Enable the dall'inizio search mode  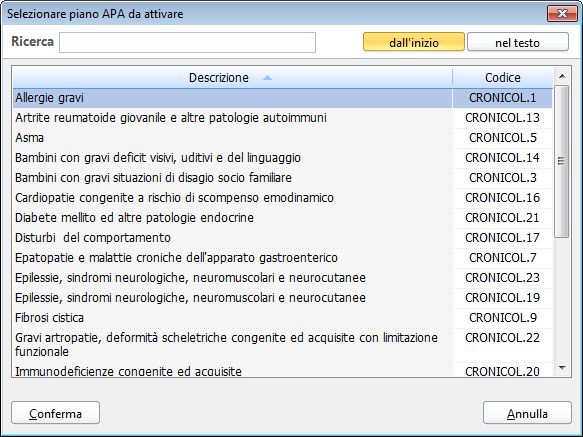pos(414,42)
